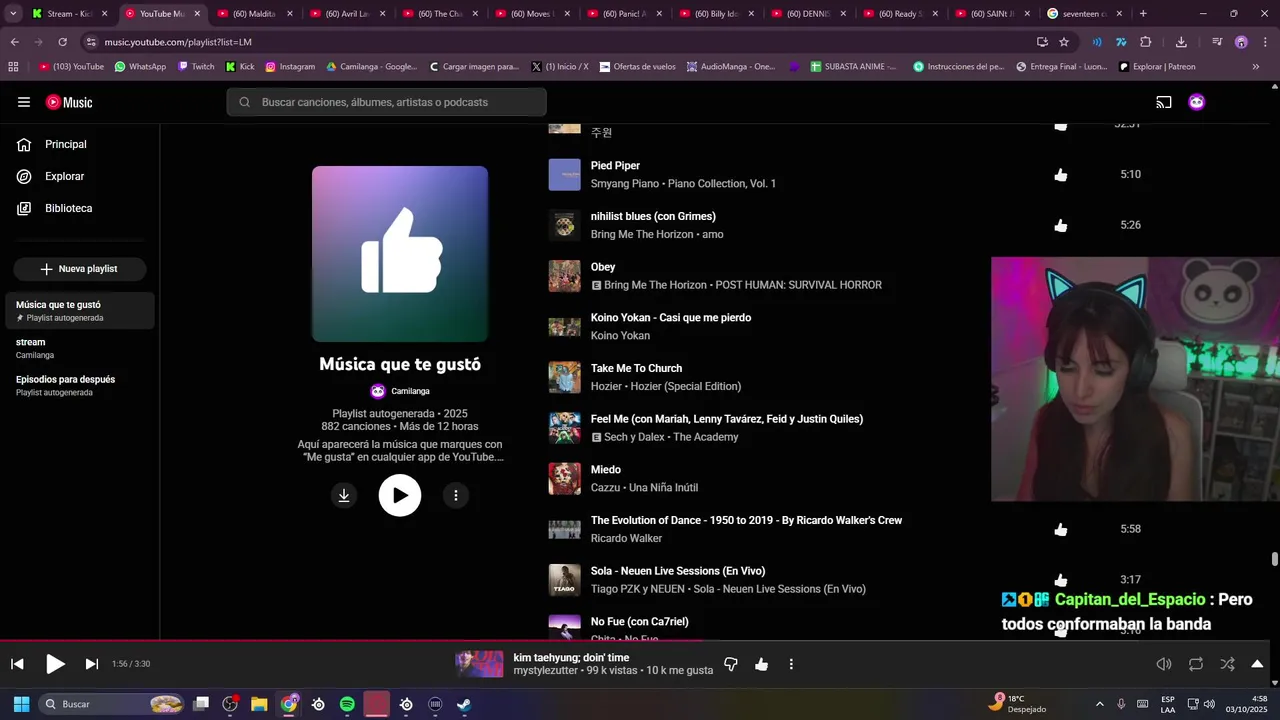The width and height of the screenshot is (1280, 720).
Task: Click the current song thumbnail in player
Action: click(x=479, y=664)
